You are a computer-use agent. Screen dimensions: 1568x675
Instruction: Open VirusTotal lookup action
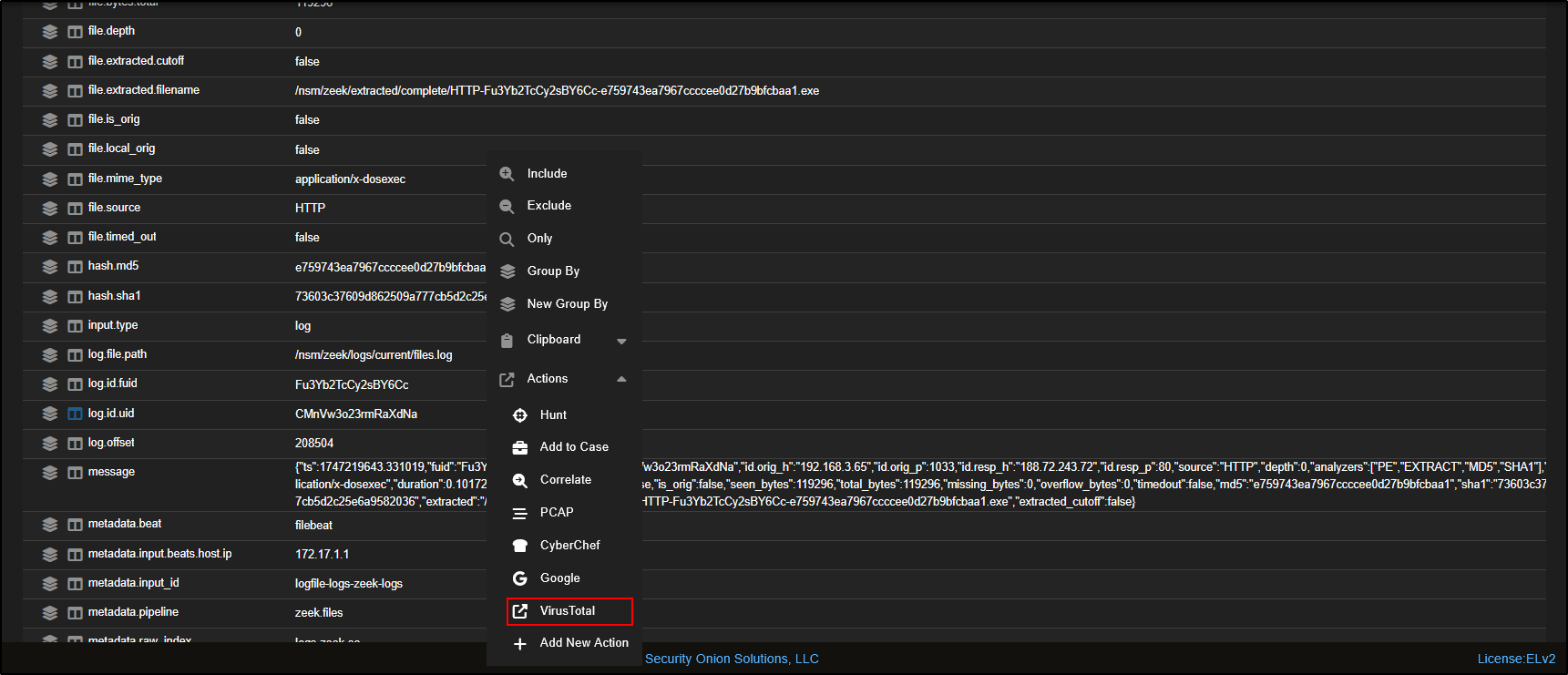(x=568, y=611)
